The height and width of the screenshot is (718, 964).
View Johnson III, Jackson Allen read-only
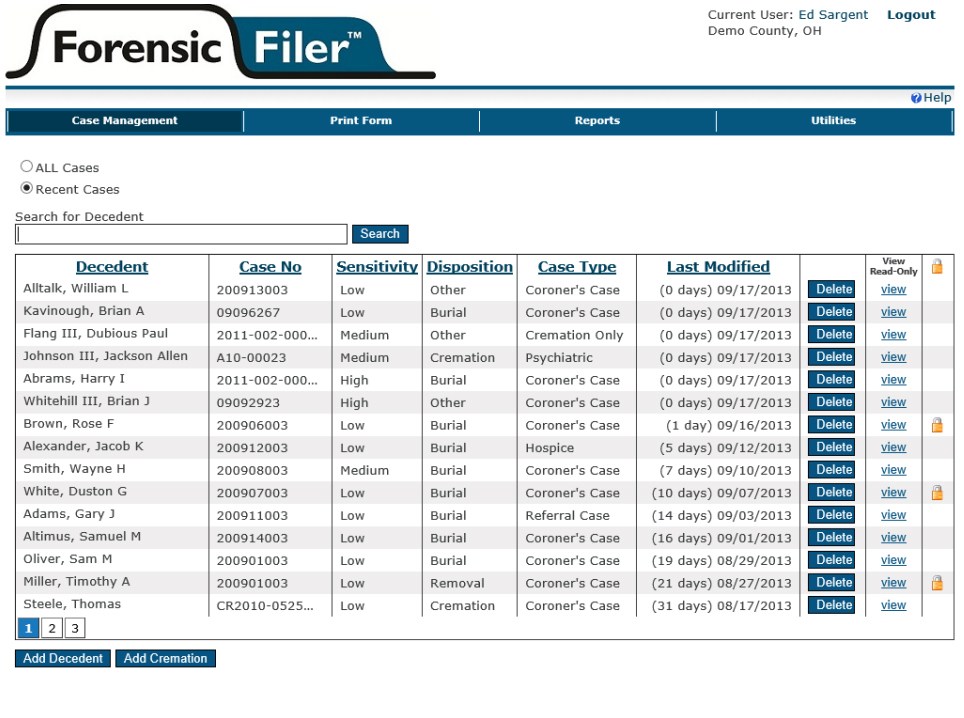[x=893, y=357]
